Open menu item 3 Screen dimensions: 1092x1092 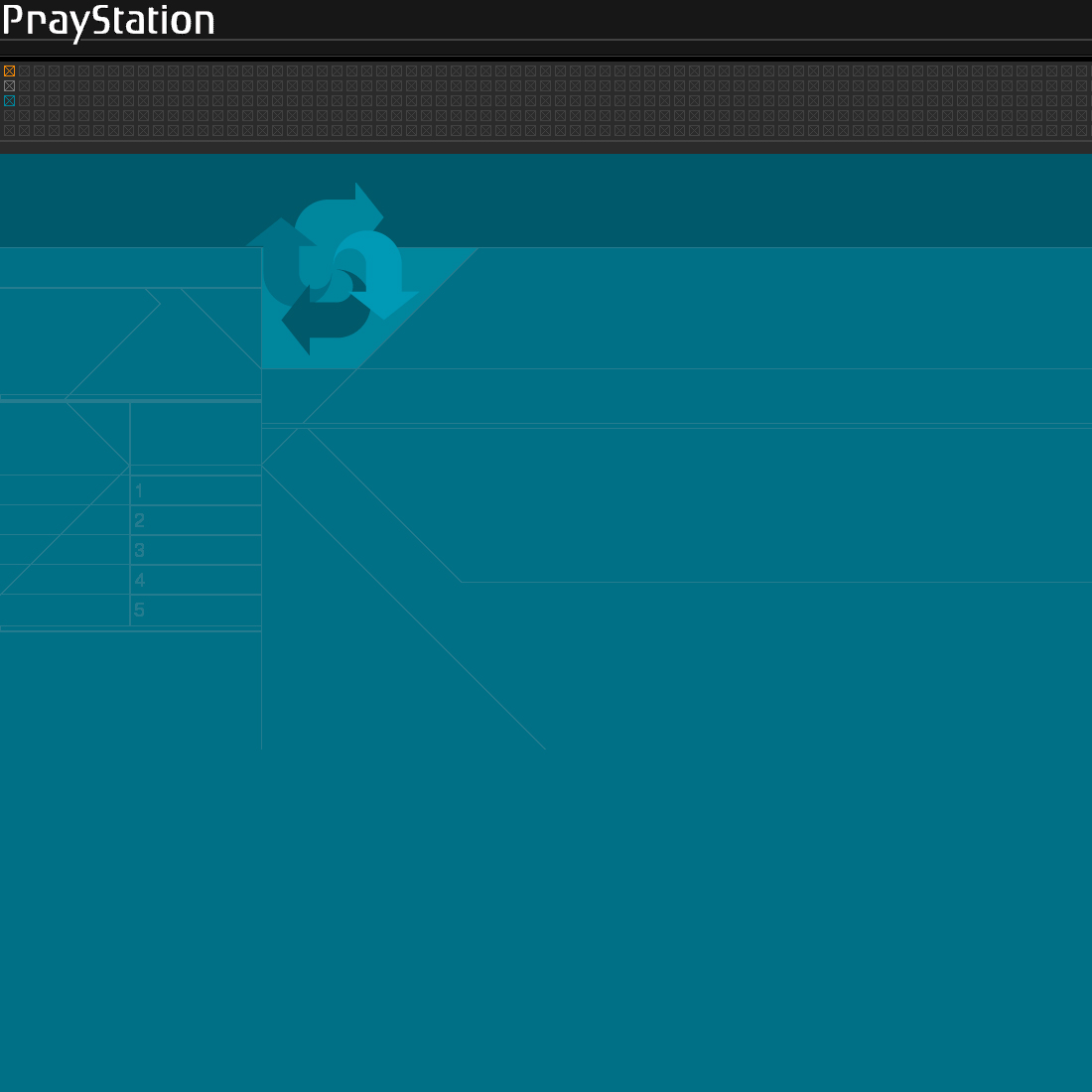[196, 550]
